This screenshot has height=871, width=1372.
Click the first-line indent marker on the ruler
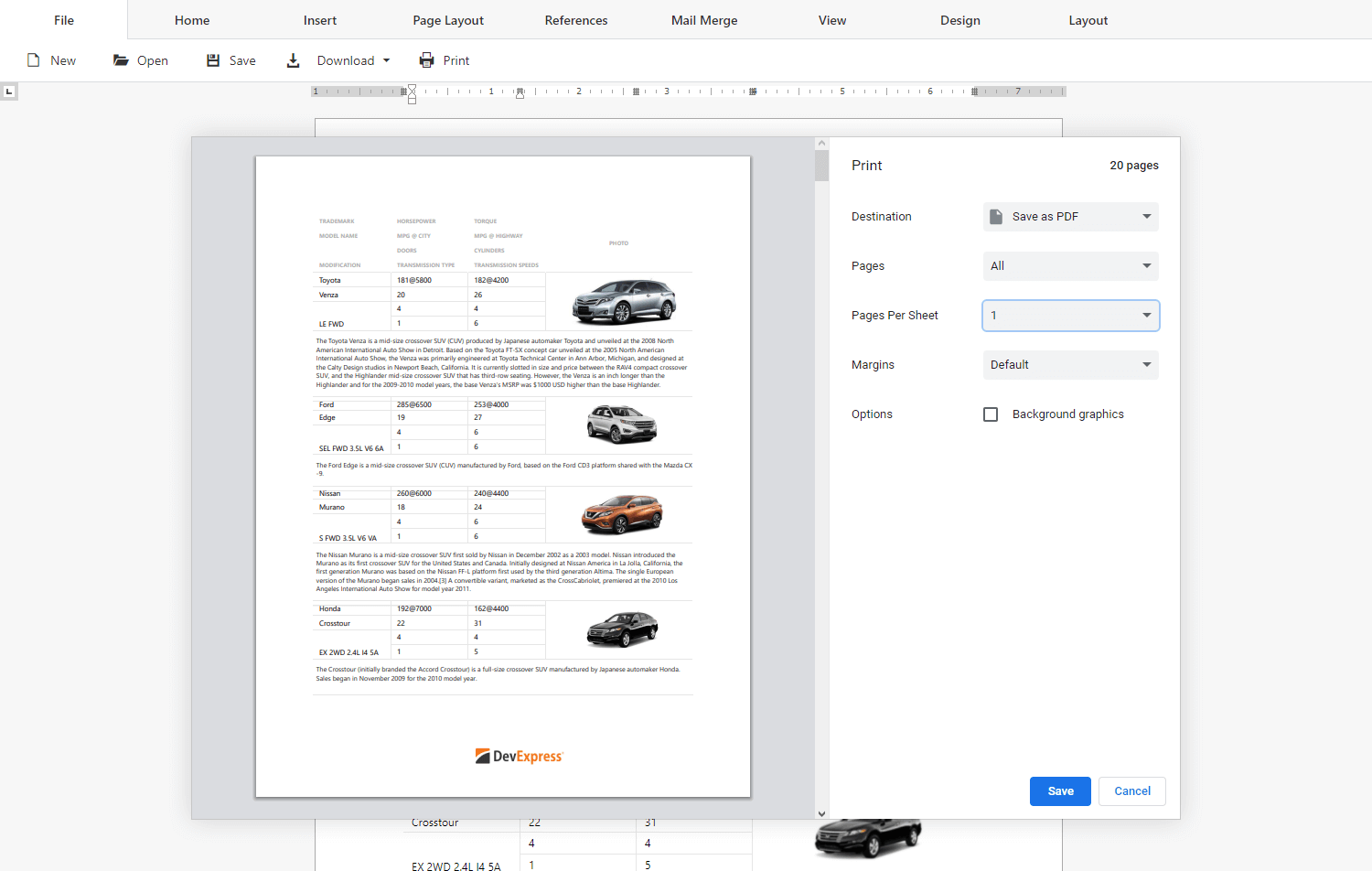point(412,88)
